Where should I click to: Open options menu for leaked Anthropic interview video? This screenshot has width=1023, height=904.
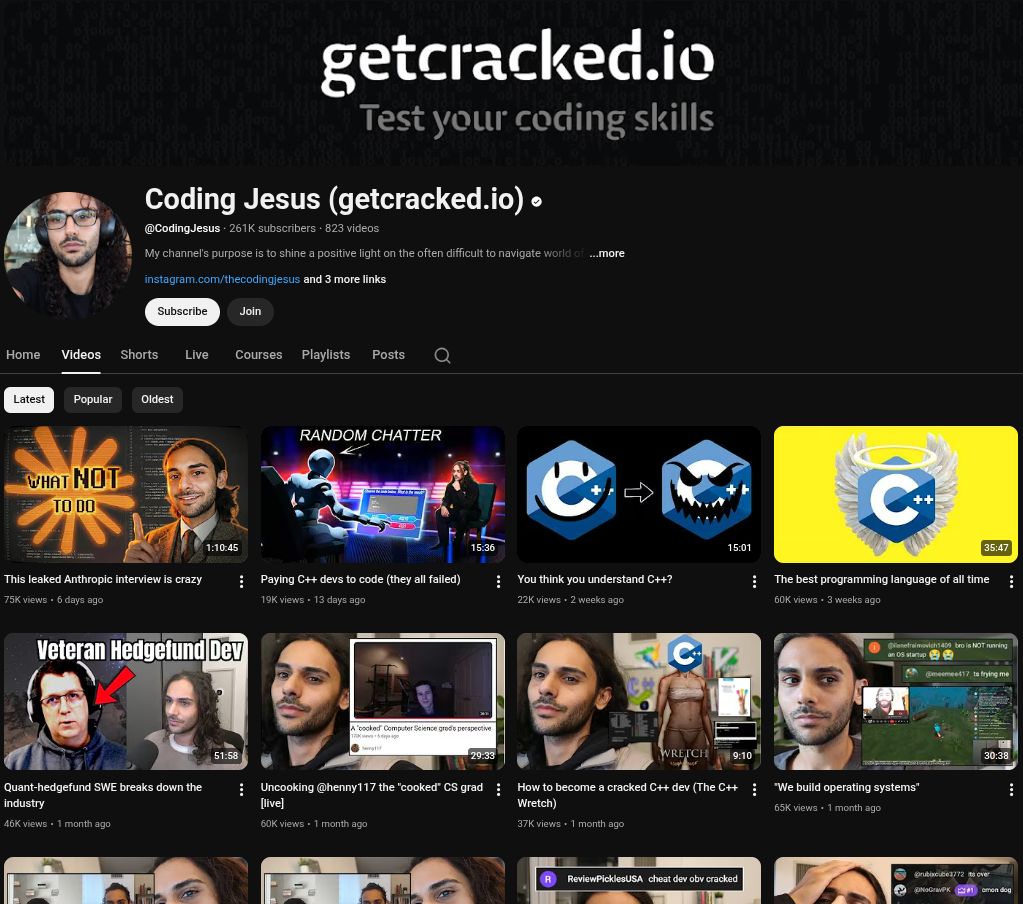click(241, 581)
